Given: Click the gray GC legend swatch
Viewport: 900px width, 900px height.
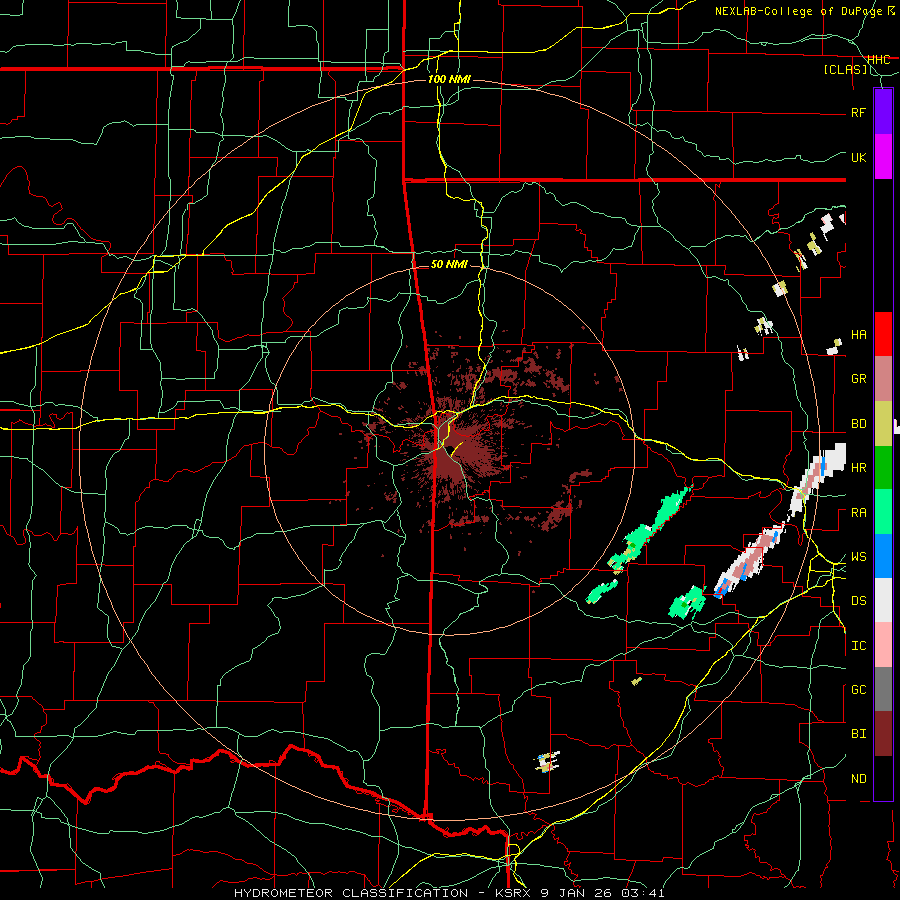Looking at the screenshot, I should (883, 689).
